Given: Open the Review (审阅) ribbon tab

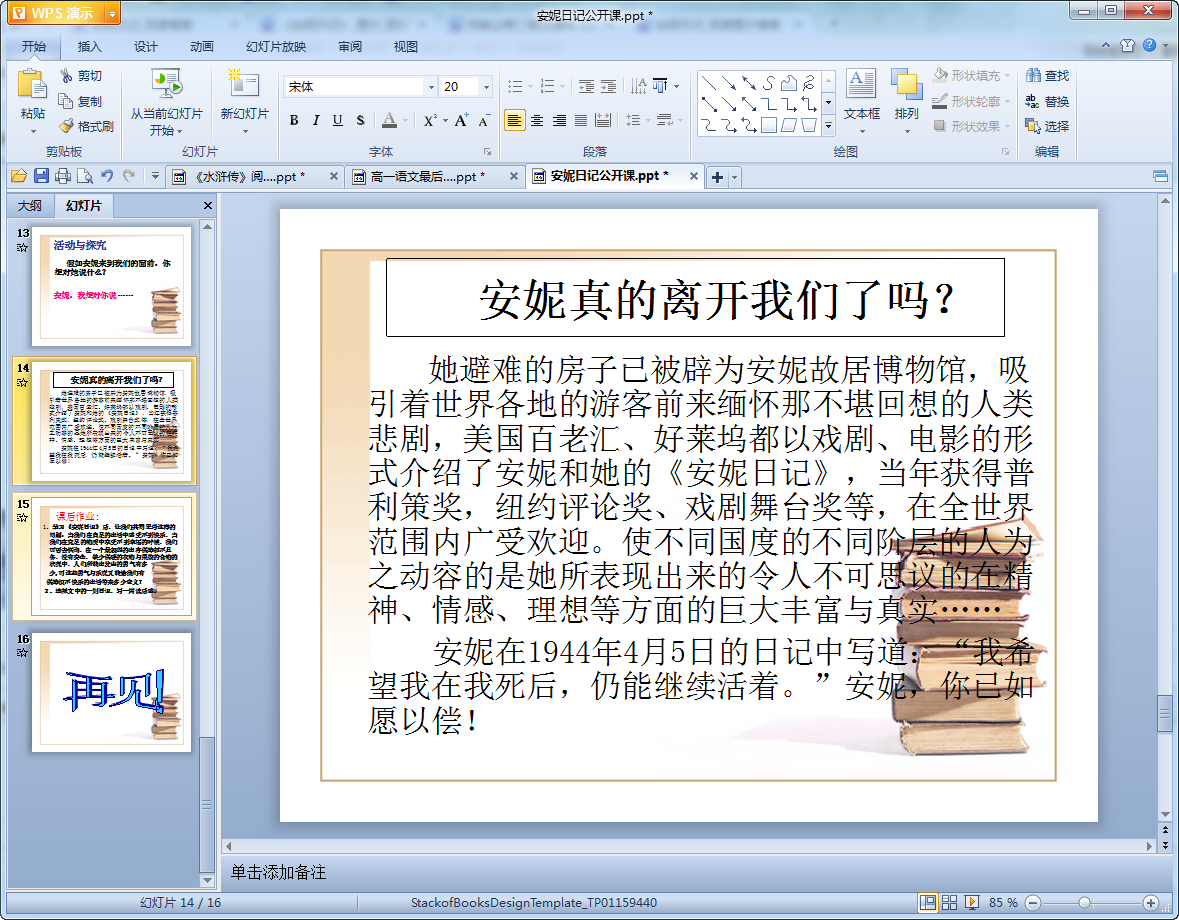Looking at the screenshot, I should (350, 47).
